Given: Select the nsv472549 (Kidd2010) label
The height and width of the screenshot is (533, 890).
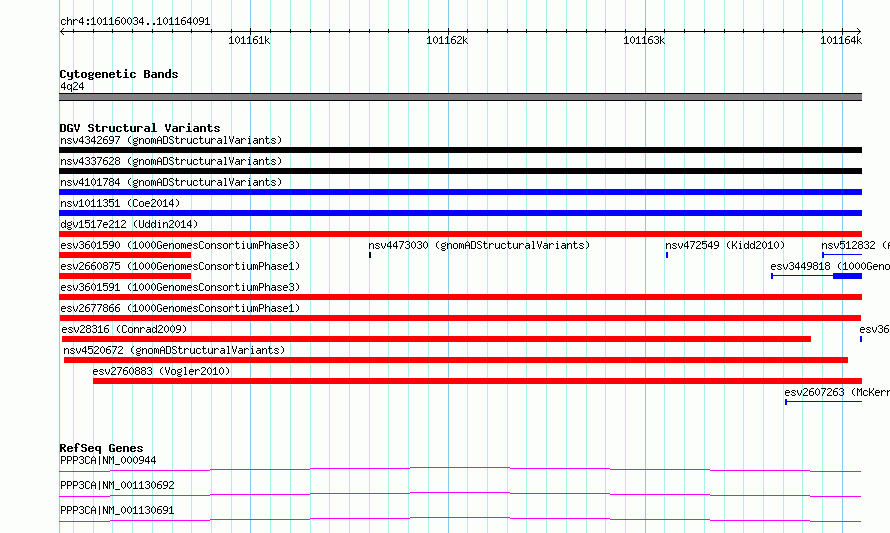Looking at the screenshot, I should (725, 245).
